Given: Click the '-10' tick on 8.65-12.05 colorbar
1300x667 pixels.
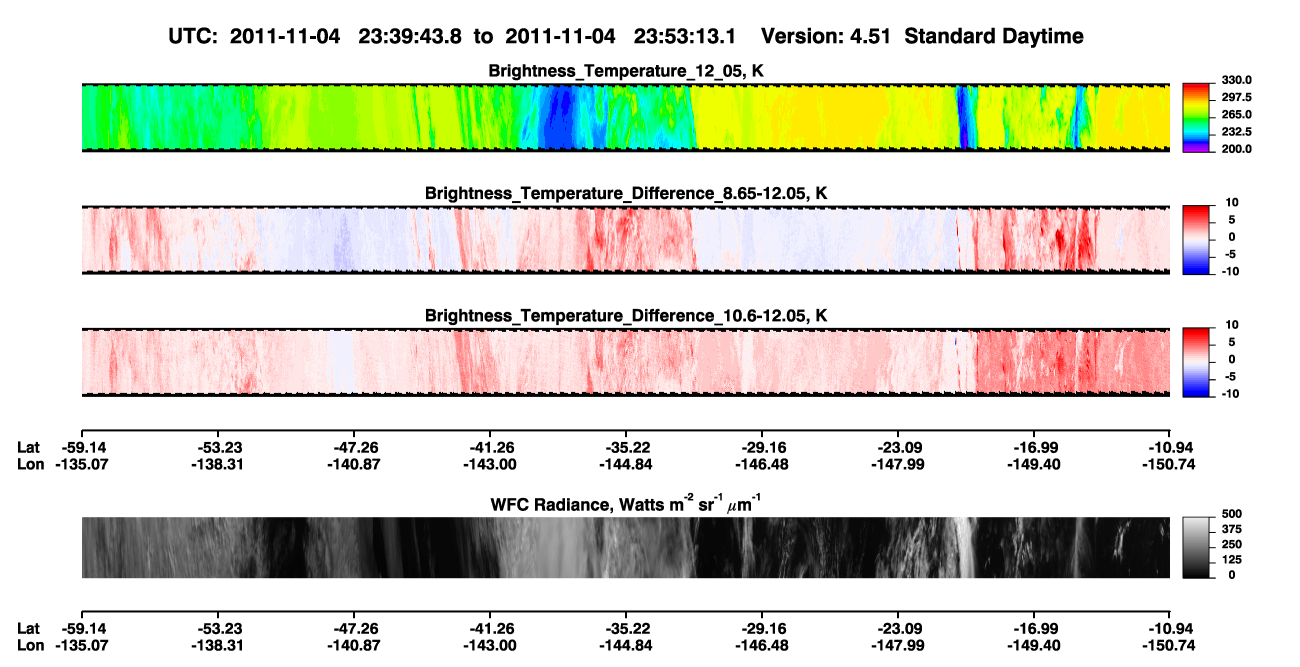Looking at the screenshot, I should coord(1229,272).
